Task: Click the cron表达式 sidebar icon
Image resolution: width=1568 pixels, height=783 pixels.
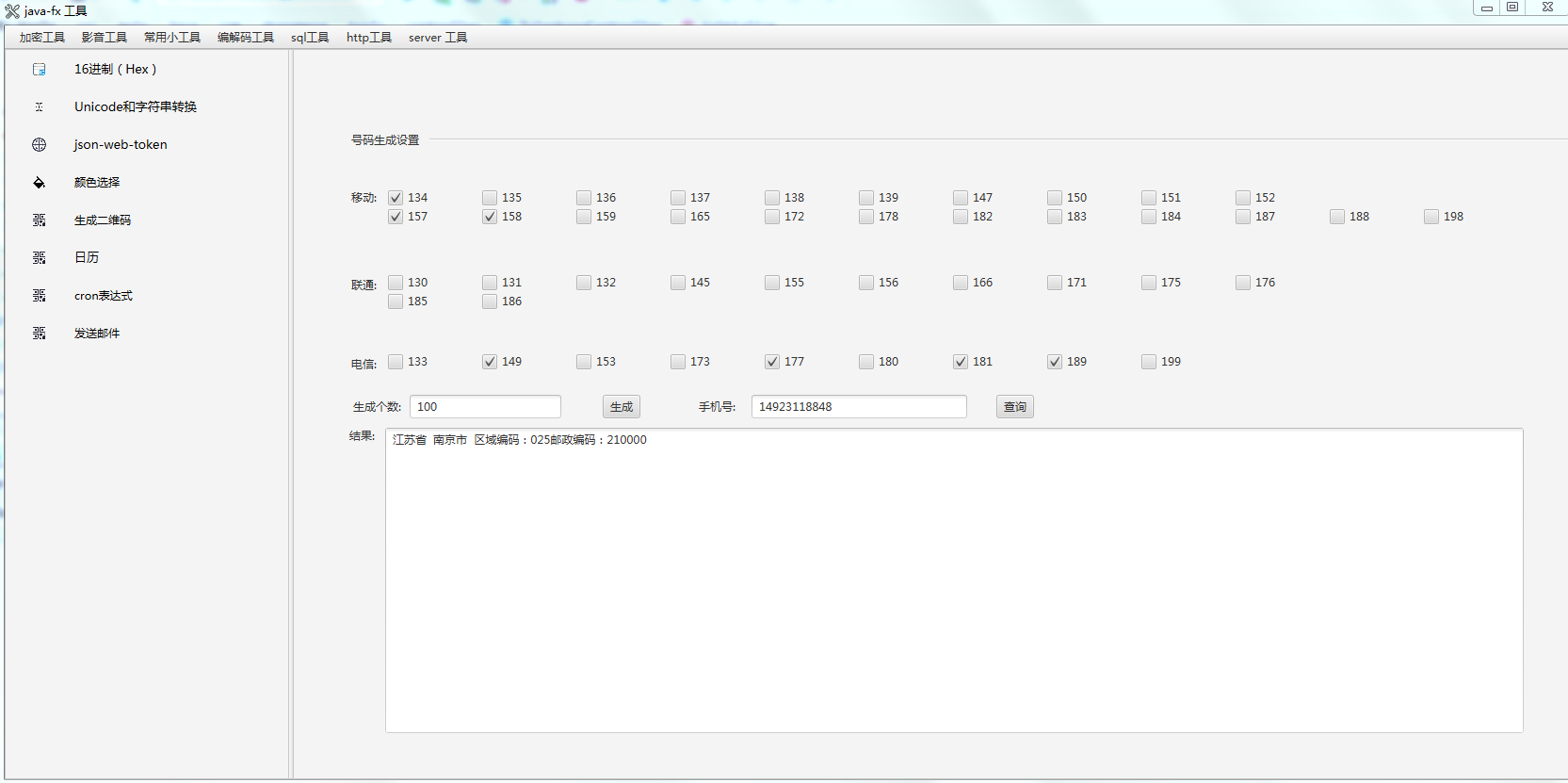Action: tap(39, 296)
